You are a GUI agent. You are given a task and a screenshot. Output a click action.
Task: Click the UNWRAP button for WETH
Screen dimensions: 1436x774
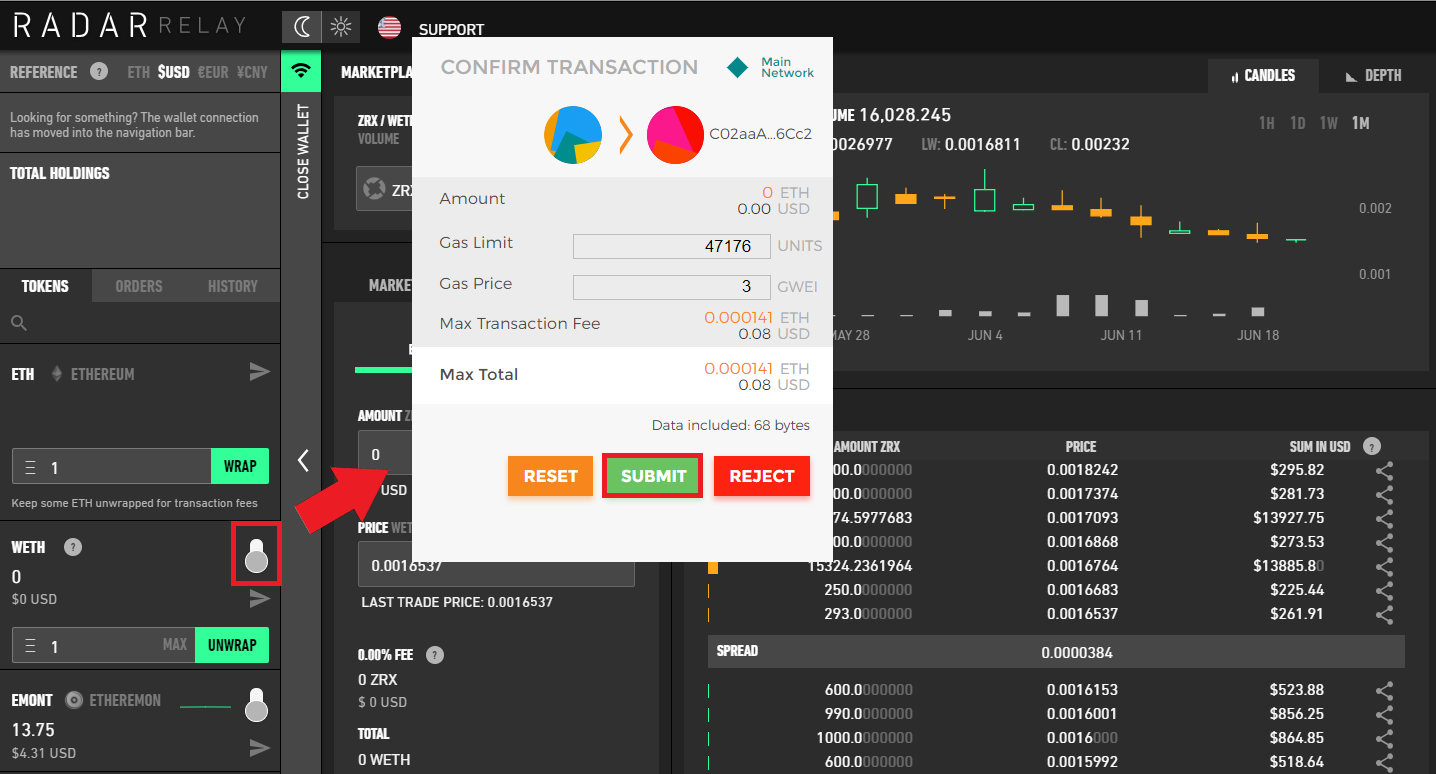point(232,645)
